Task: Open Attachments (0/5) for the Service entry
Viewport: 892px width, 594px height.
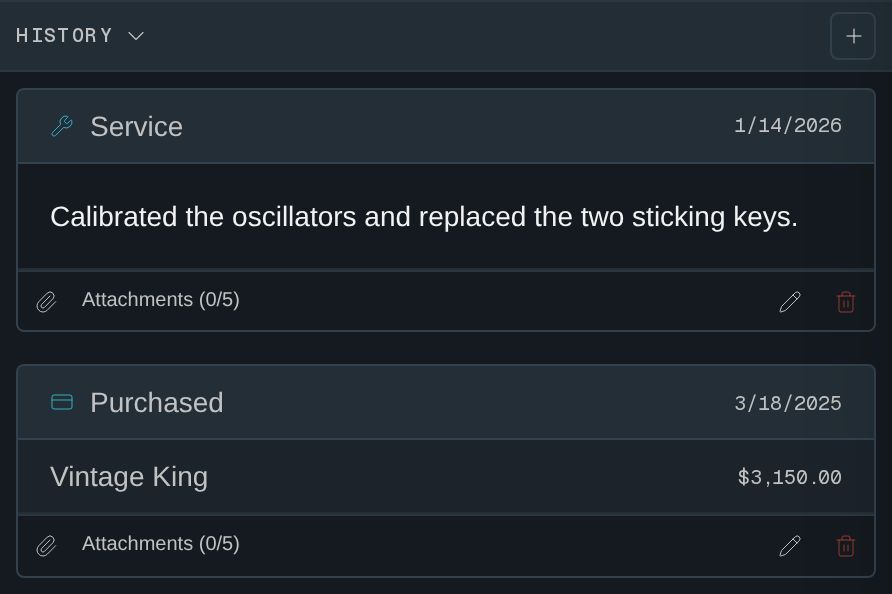Action: coord(160,299)
